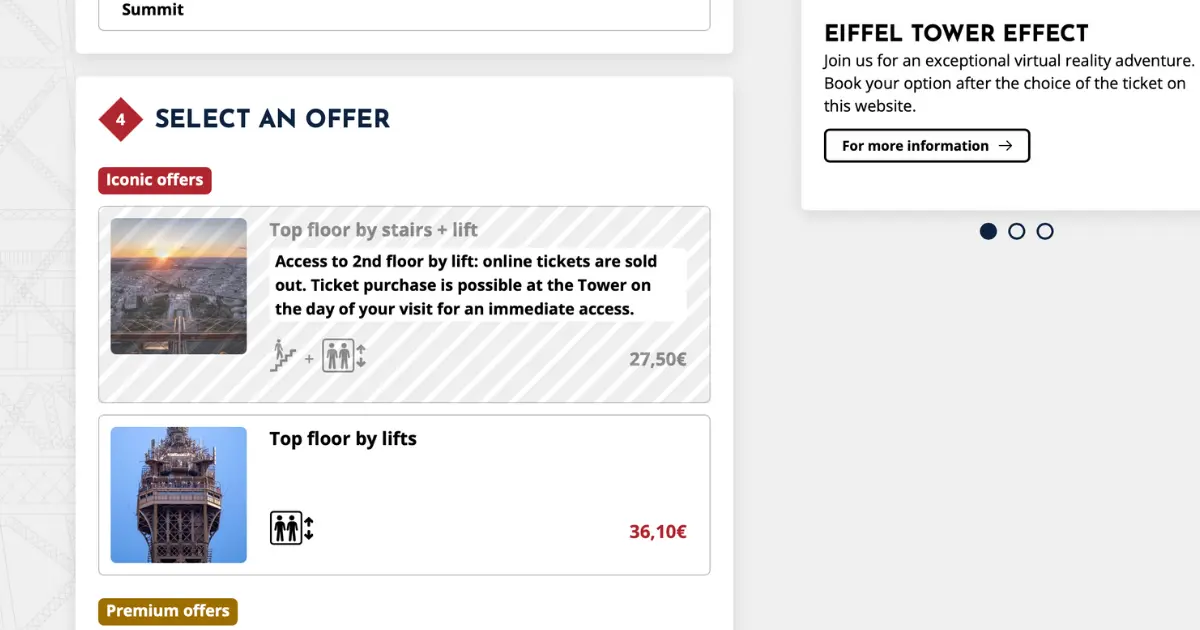
Task: Click the Eiffel Tower summit photo thumbnail
Action: coord(179,495)
